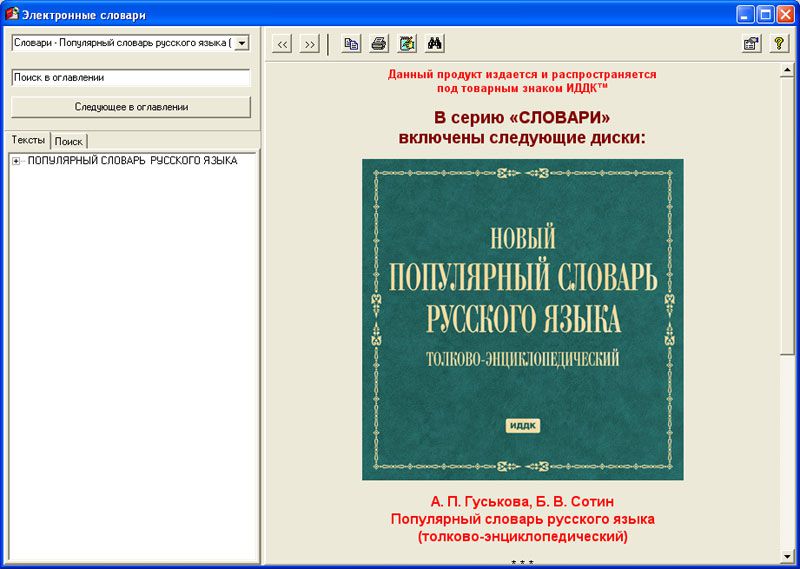Click the previous page arrows button
Image resolution: width=800 pixels, height=569 pixels.
point(283,44)
